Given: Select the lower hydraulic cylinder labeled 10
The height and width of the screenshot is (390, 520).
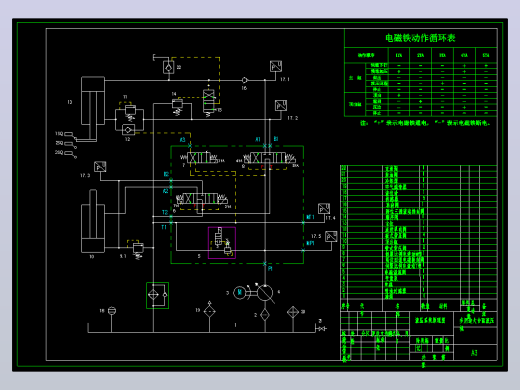Looking at the screenshot, I should click(93, 221).
